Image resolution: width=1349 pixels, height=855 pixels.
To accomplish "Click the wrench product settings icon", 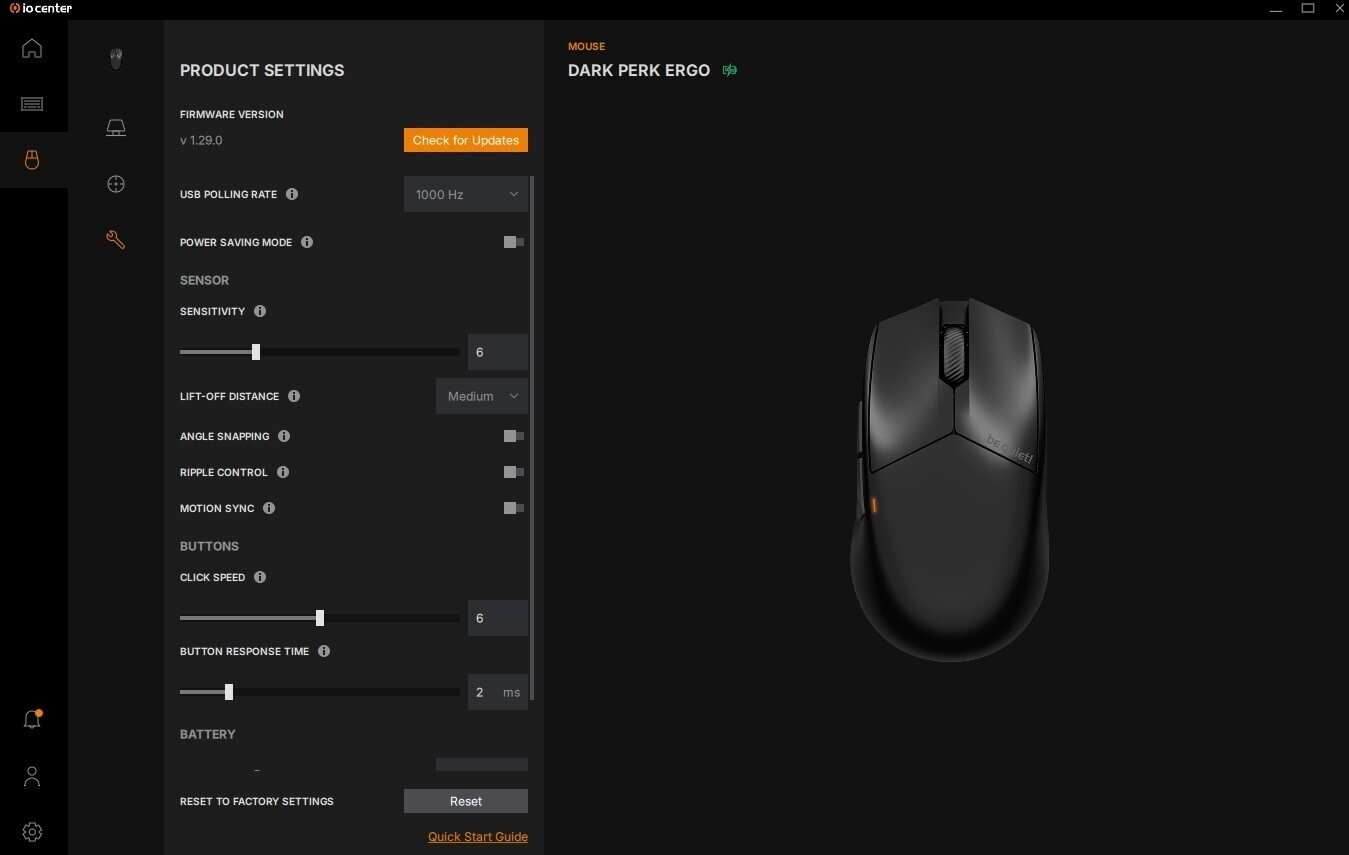I will click(x=116, y=239).
